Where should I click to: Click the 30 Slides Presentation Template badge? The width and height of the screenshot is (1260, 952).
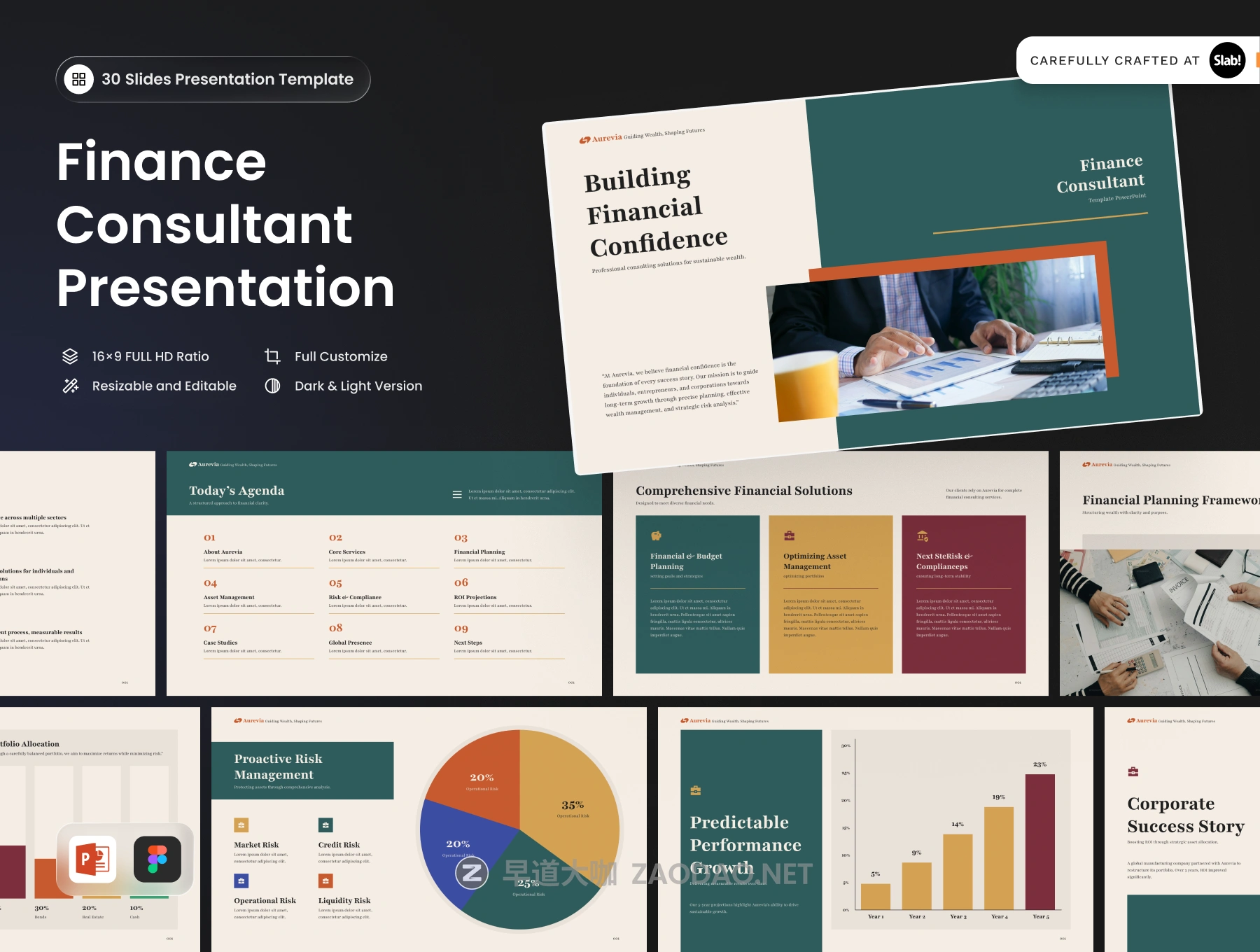[213, 79]
